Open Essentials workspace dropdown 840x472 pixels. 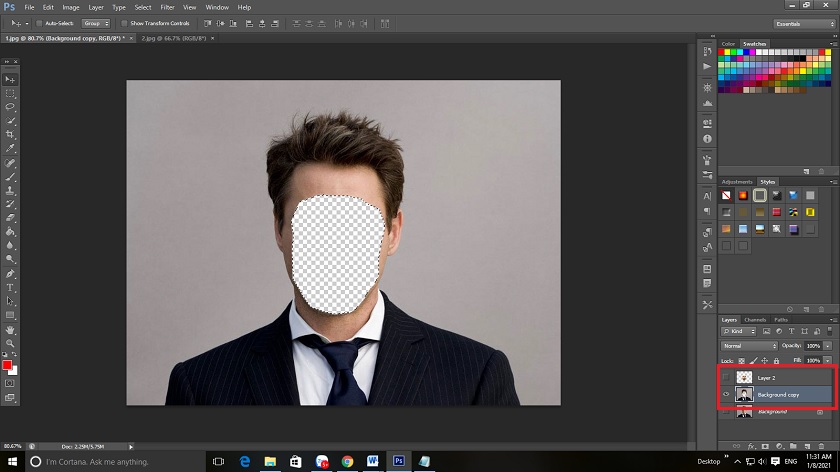click(x=804, y=24)
